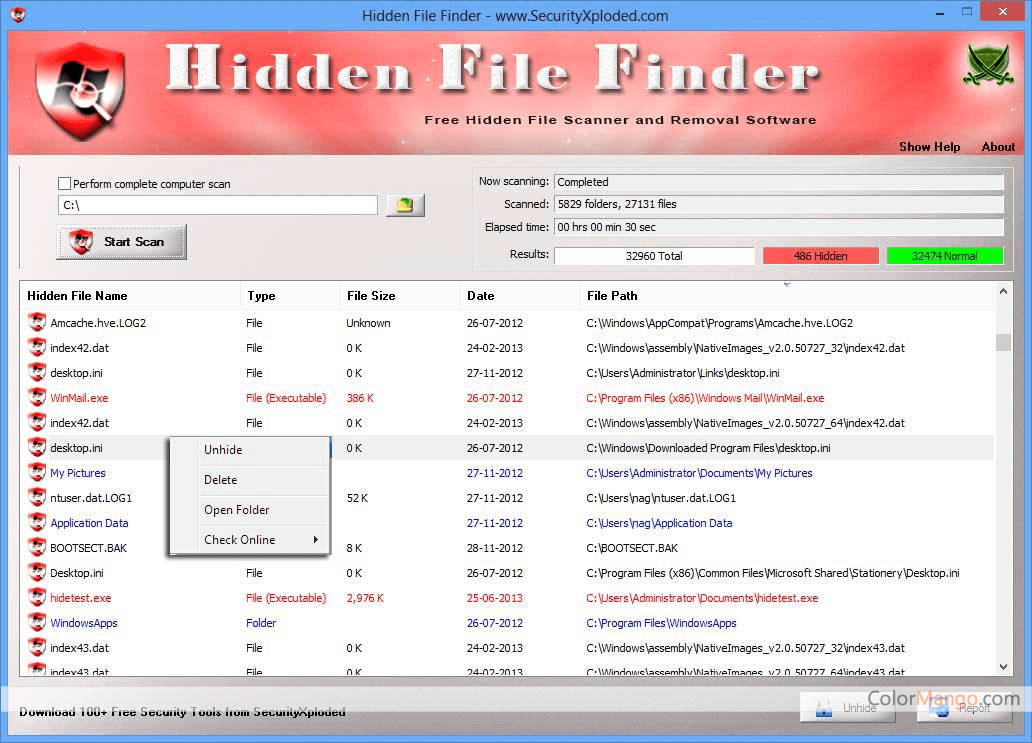Click the icon beside ntuser.dat.LOG1

tap(37, 498)
